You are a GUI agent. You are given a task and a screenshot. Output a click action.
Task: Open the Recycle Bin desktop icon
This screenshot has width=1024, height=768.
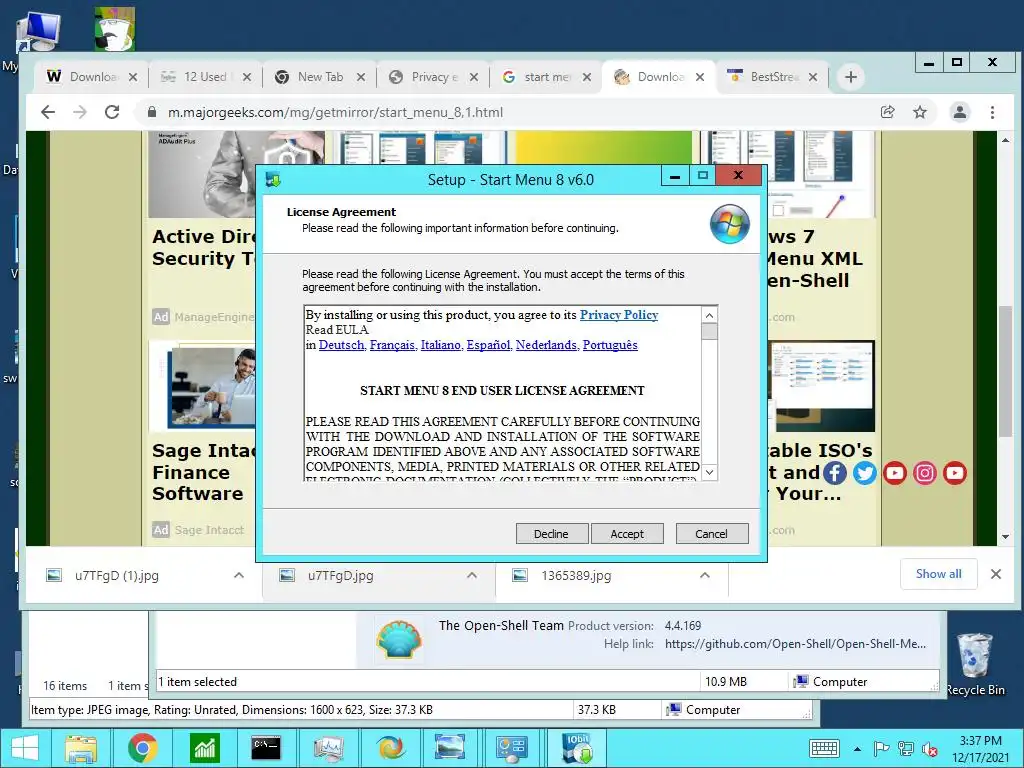[x=975, y=664]
